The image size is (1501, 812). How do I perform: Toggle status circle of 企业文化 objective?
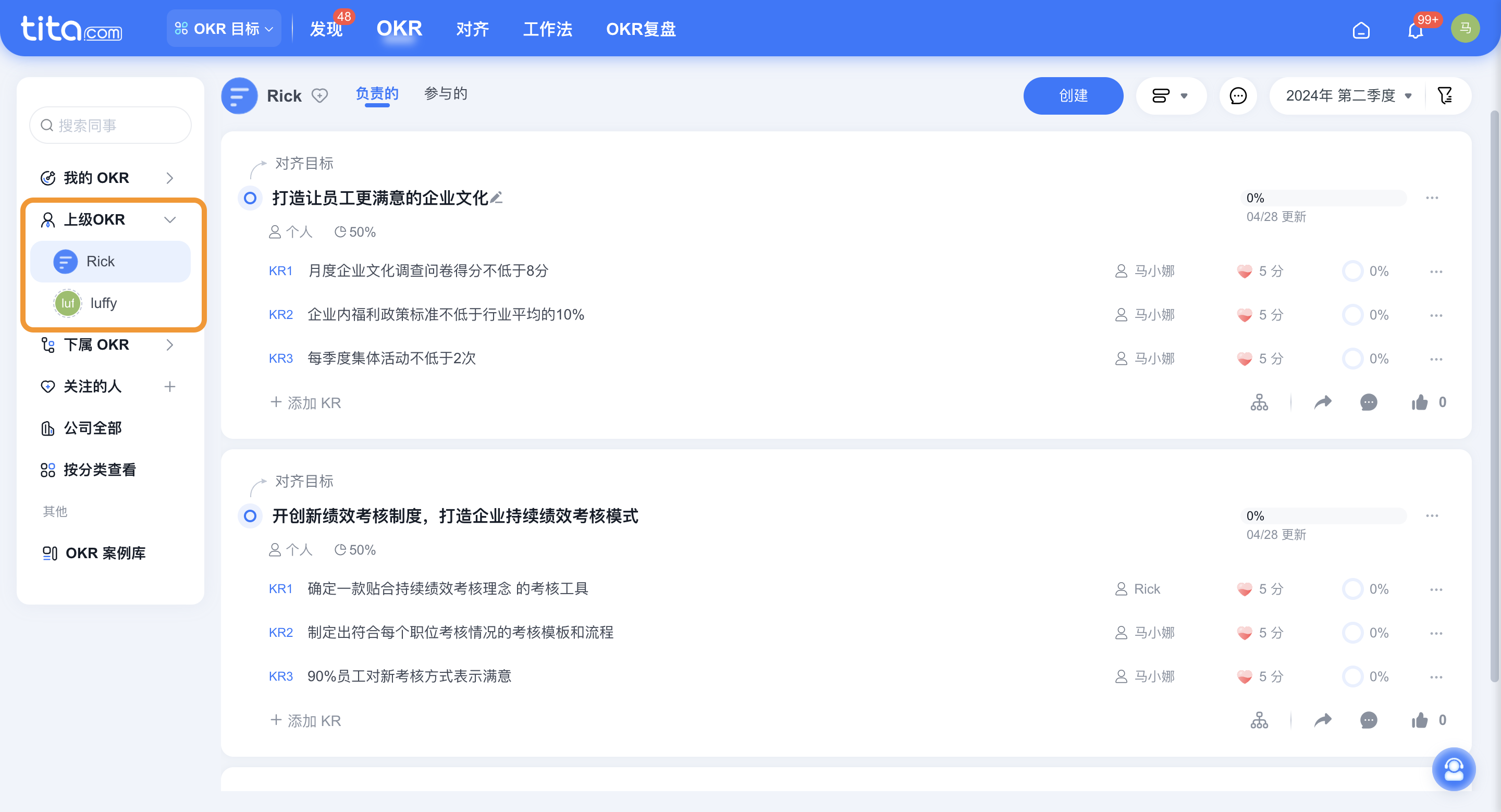tap(250, 198)
